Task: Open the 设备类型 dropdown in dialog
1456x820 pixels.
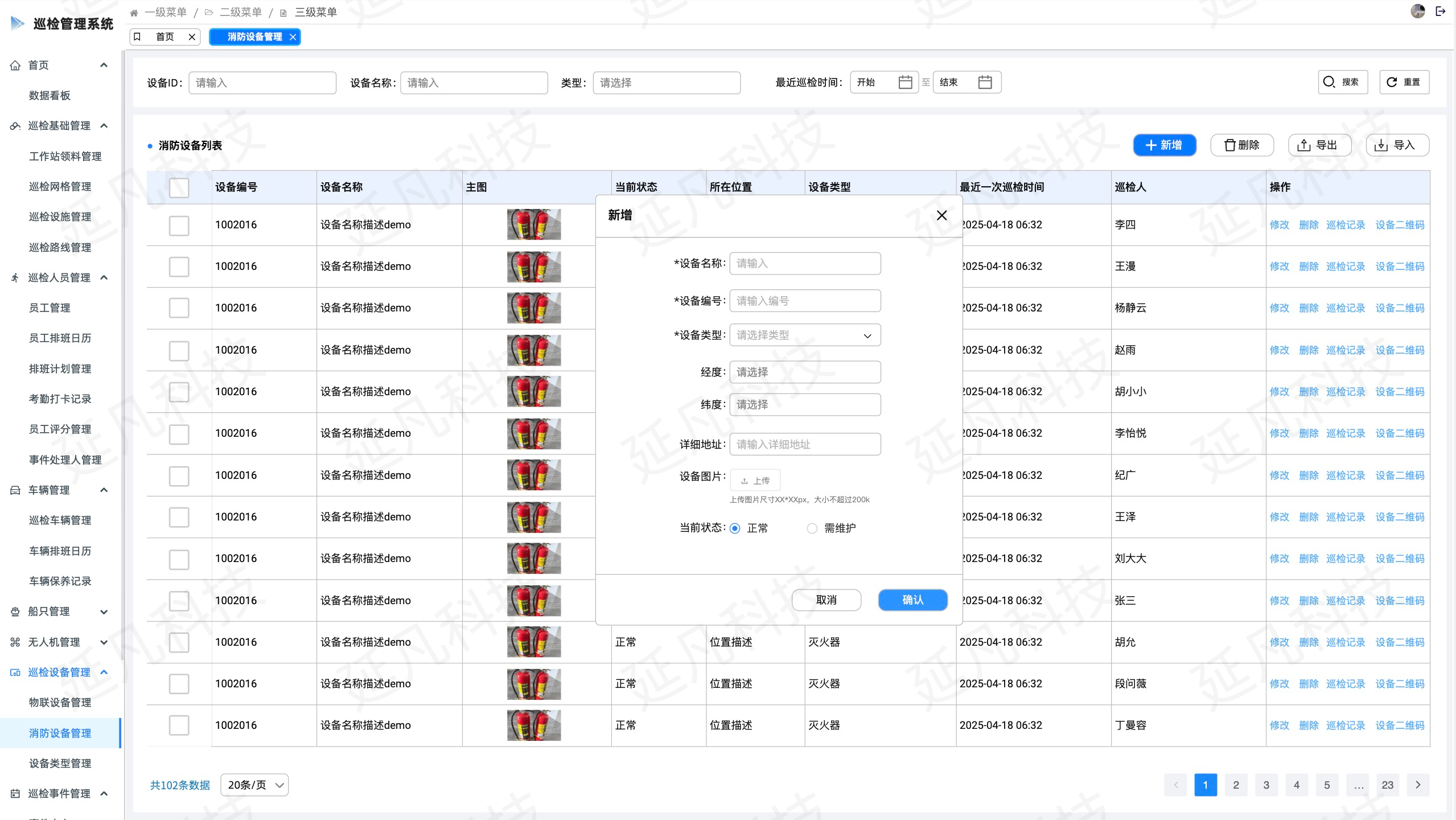Action: click(805, 335)
